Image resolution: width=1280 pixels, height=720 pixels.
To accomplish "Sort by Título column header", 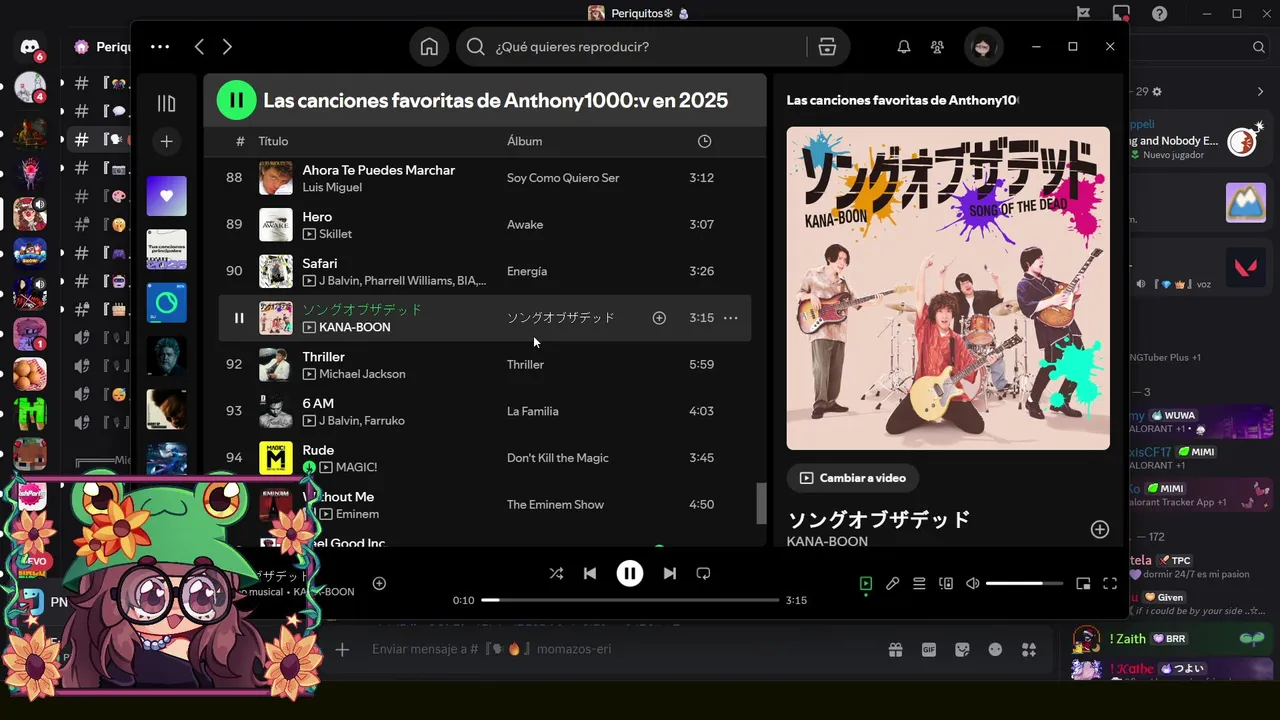I will [x=273, y=141].
